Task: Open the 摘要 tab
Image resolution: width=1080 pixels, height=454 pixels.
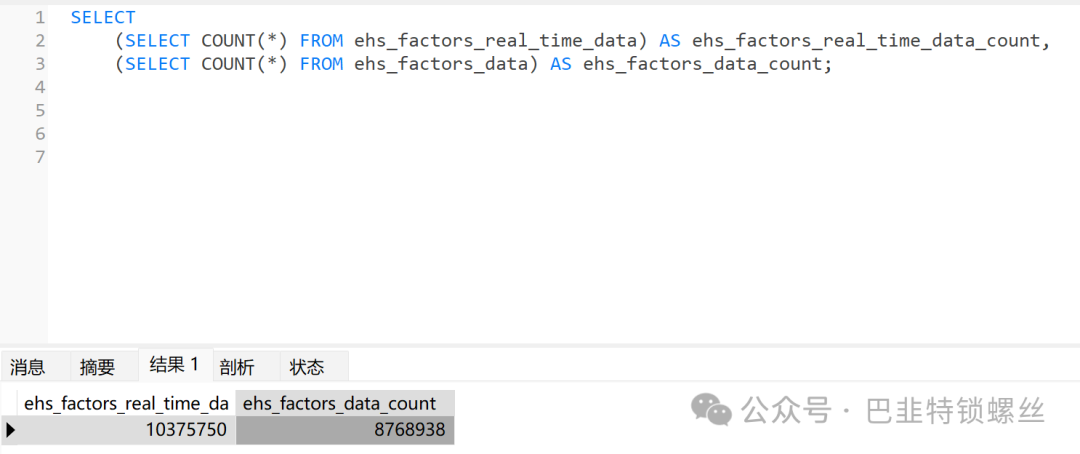Action: tap(98, 367)
